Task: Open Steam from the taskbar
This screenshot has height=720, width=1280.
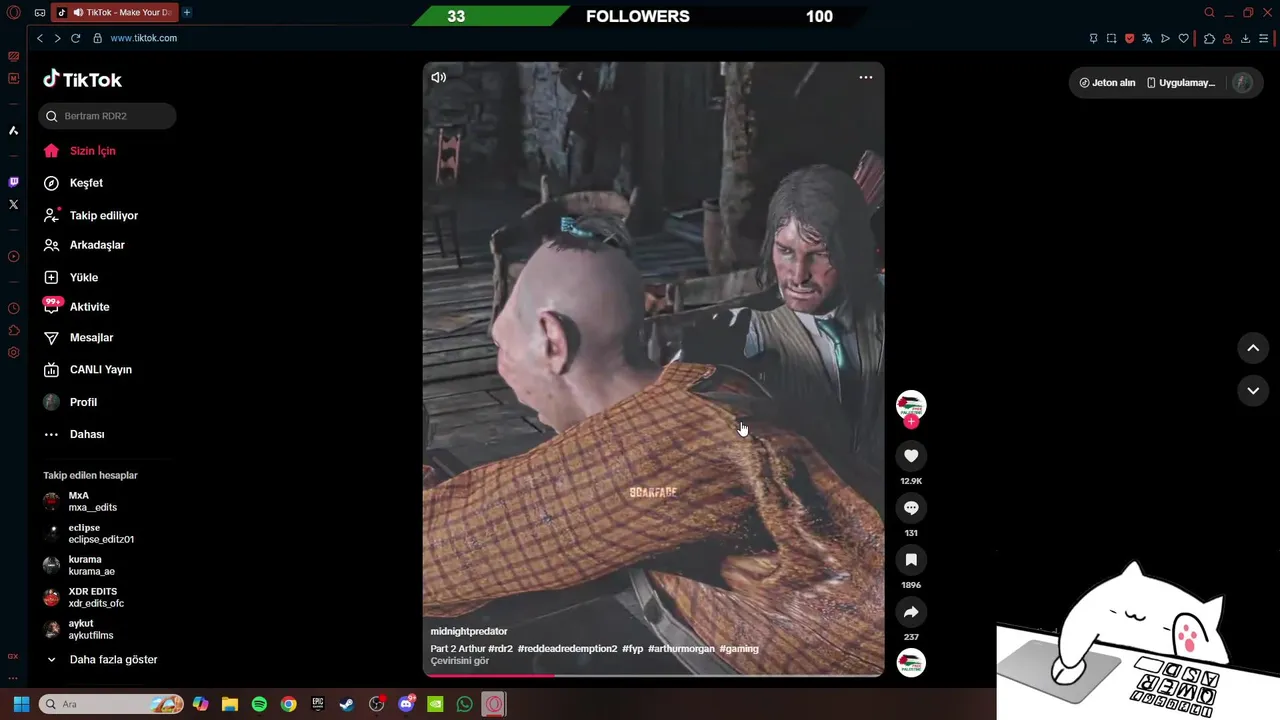Action: 347,704
